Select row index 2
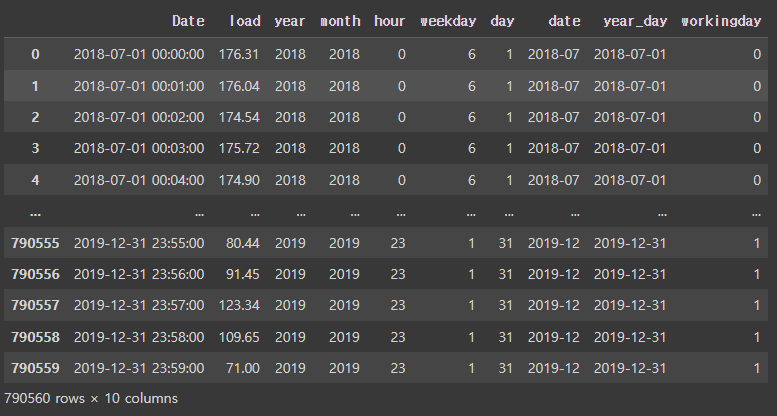 [35, 118]
